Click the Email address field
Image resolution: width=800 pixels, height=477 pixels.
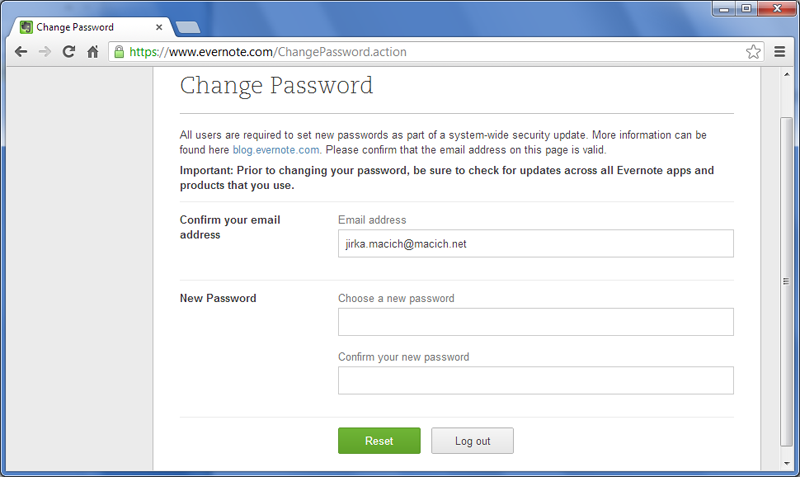coord(536,243)
